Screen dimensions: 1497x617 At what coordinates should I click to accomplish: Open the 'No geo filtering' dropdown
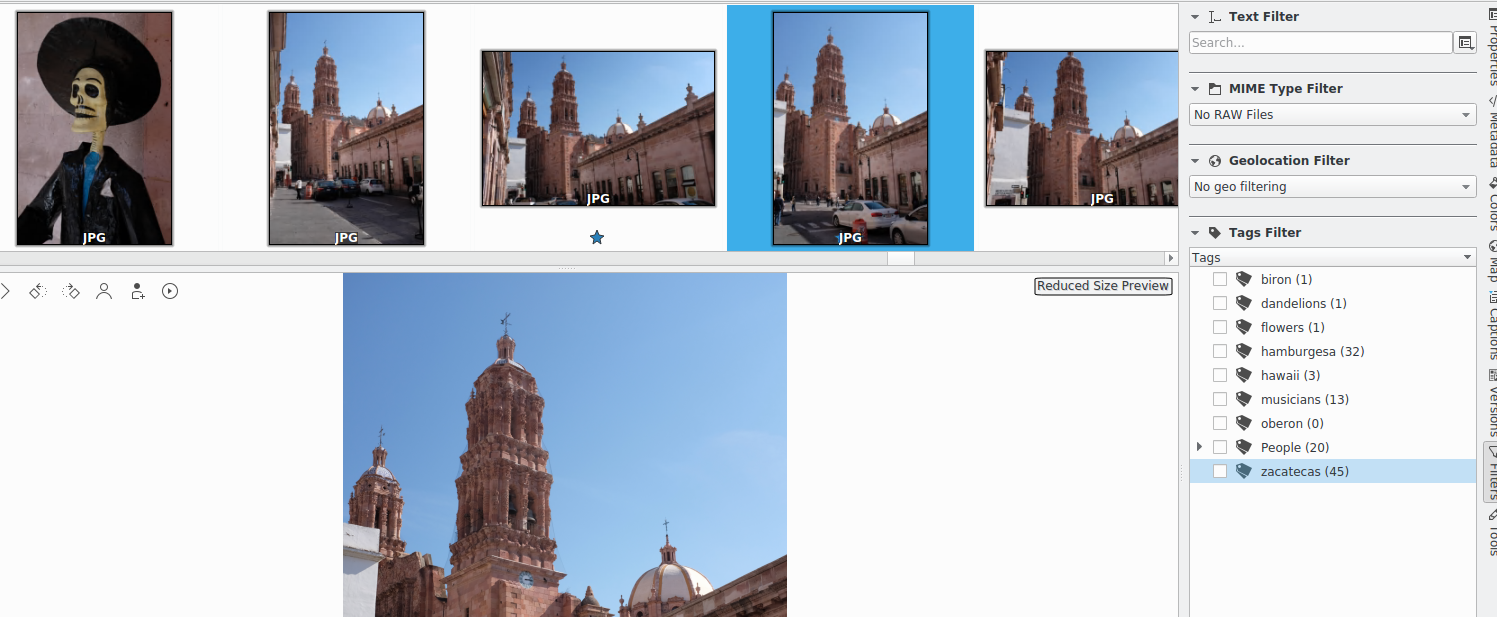click(1332, 187)
